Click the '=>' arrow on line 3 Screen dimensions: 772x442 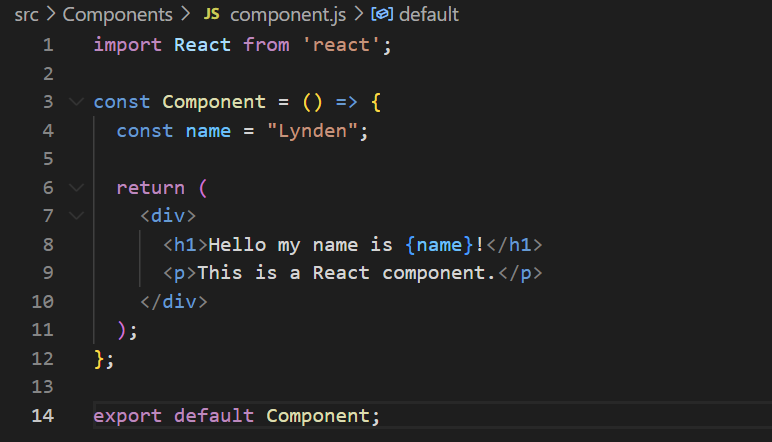pos(347,102)
